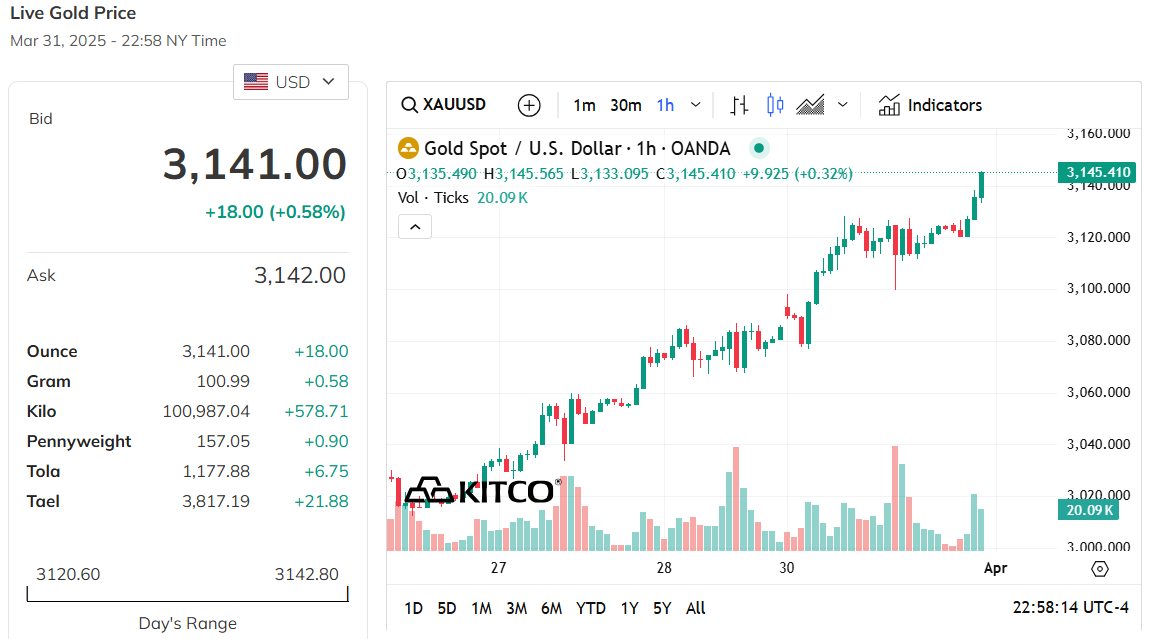Switch the chart to 1m interval
Viewport: 1151px width, 639px height.
pyautogui.click(x=584, y=105)
